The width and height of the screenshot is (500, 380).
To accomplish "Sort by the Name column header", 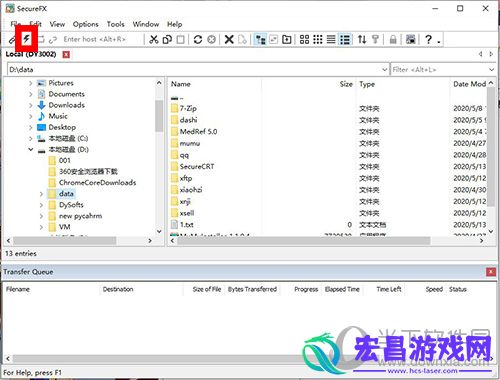I will point(215,84).
